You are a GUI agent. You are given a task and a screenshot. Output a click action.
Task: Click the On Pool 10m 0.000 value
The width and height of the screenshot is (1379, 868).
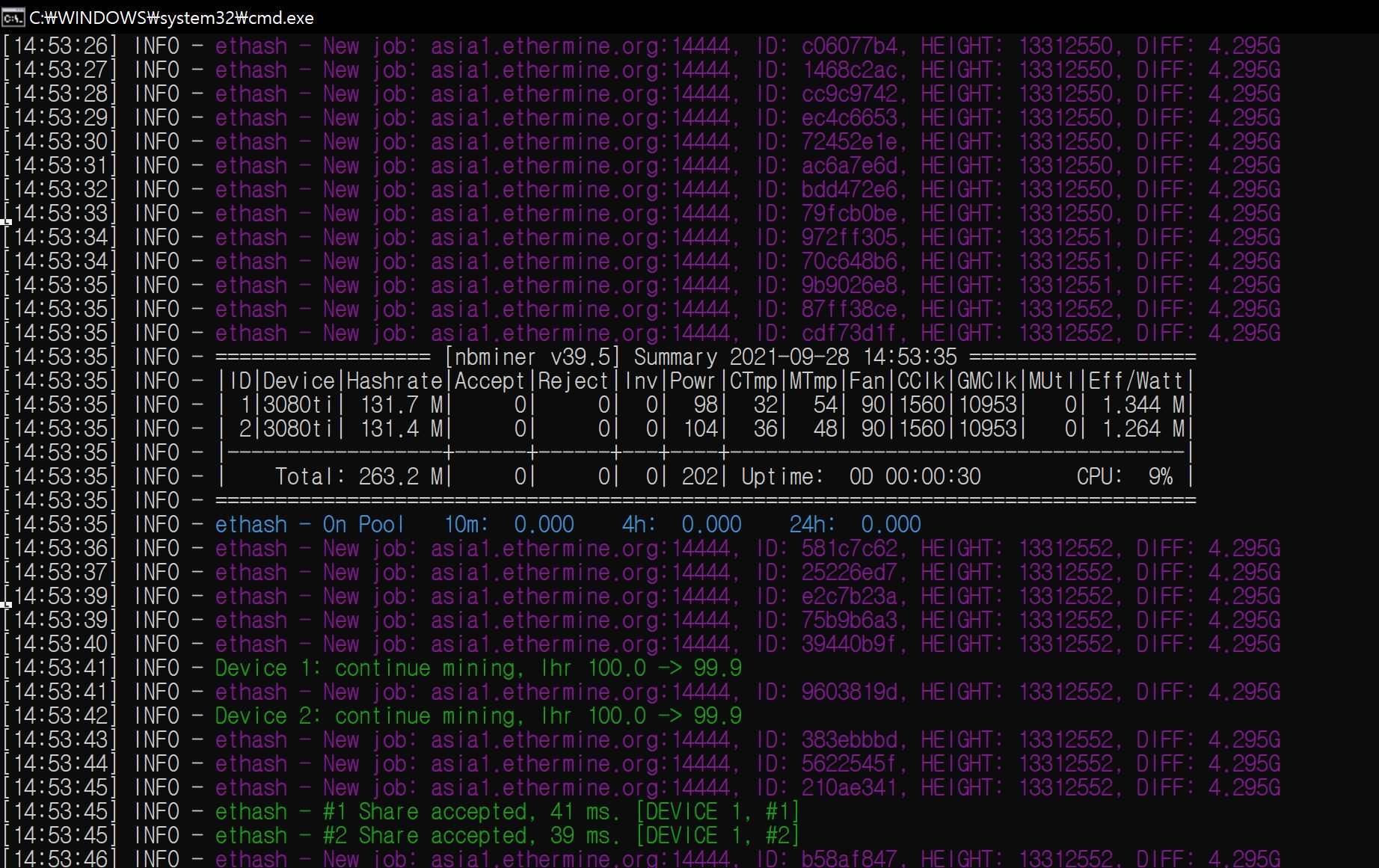click(x=544, y=525)
